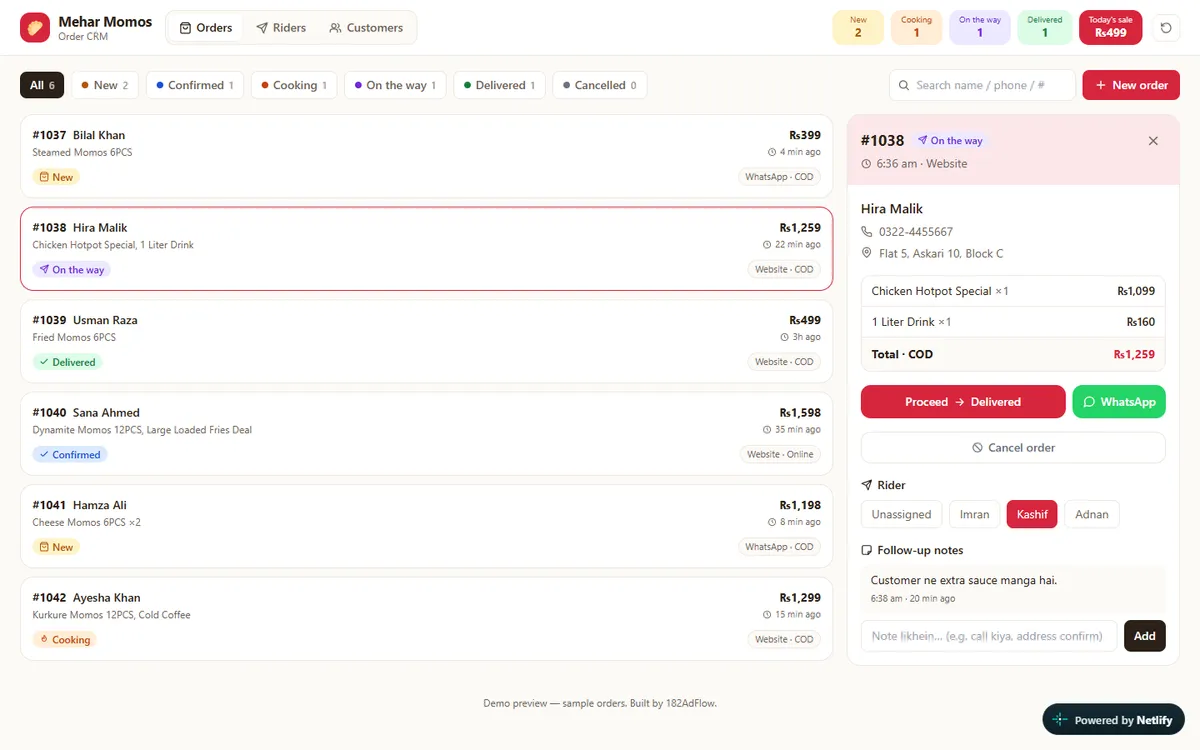Select rider Kashif
Screen dimensions: 1200x750
(1032, 514)
